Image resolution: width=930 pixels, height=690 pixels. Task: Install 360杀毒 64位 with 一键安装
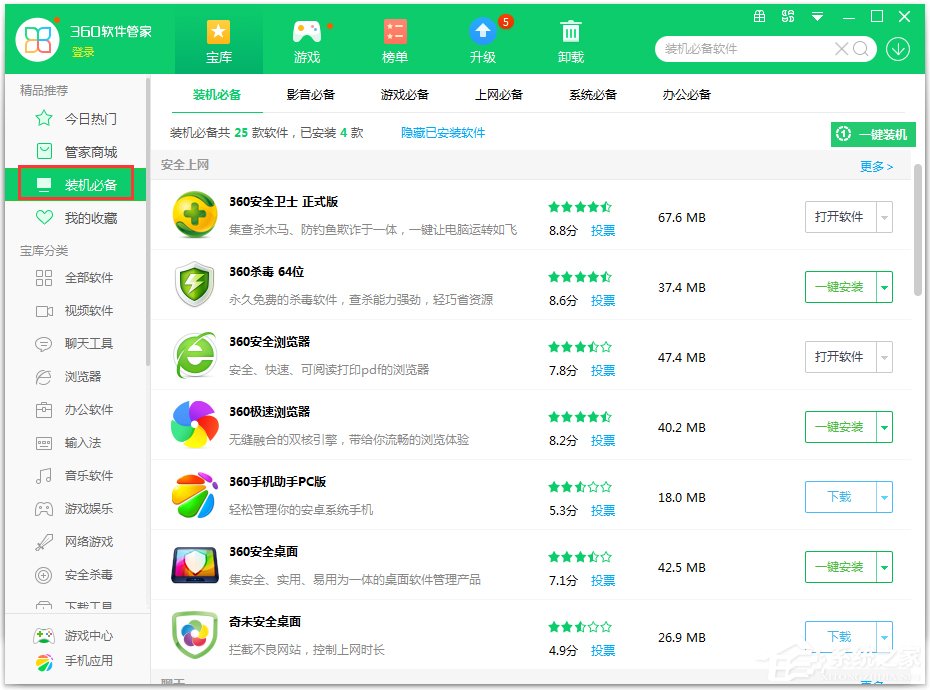[x=840, y=287]
